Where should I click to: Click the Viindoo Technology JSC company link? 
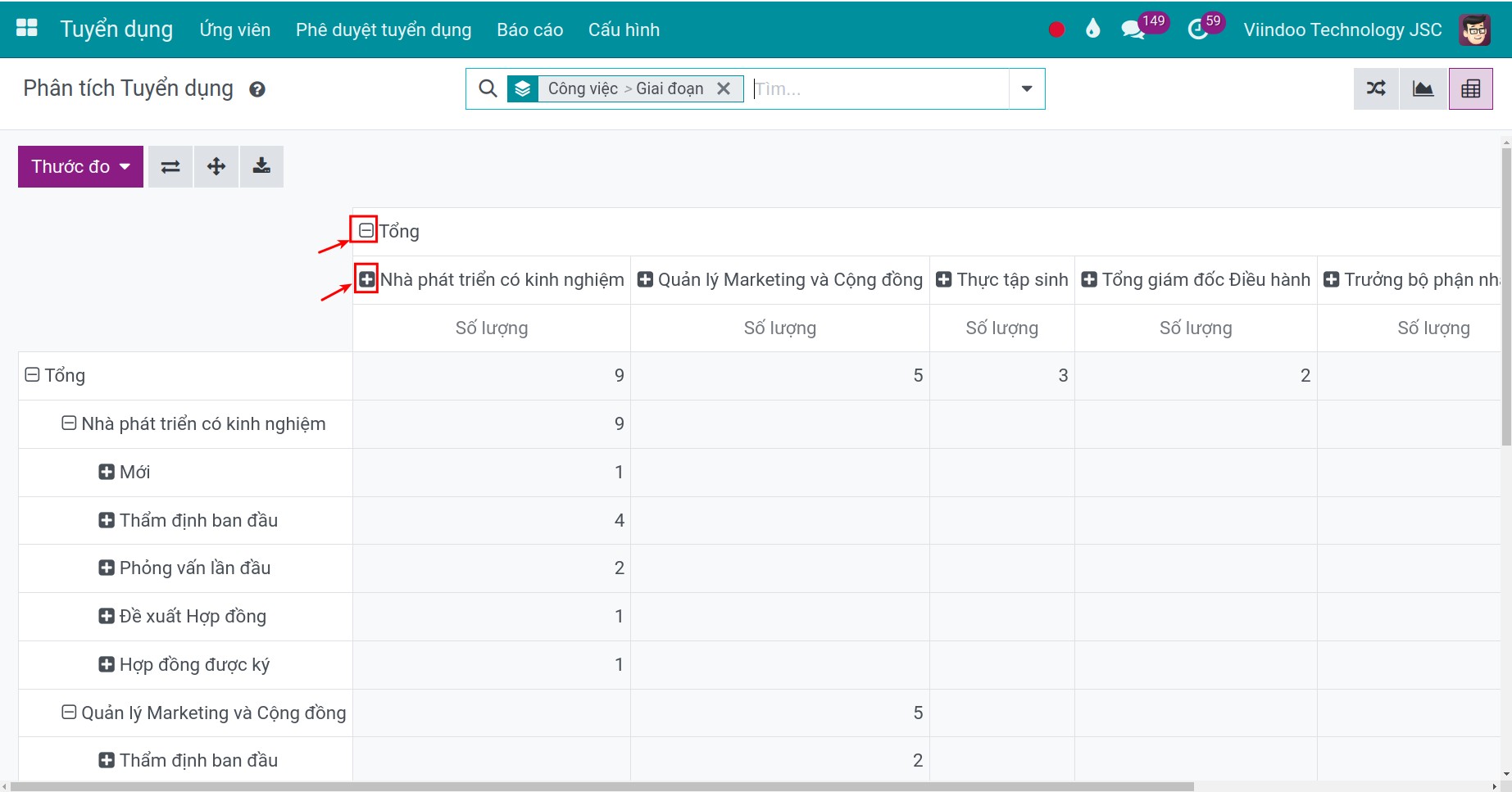point(1342,29)
